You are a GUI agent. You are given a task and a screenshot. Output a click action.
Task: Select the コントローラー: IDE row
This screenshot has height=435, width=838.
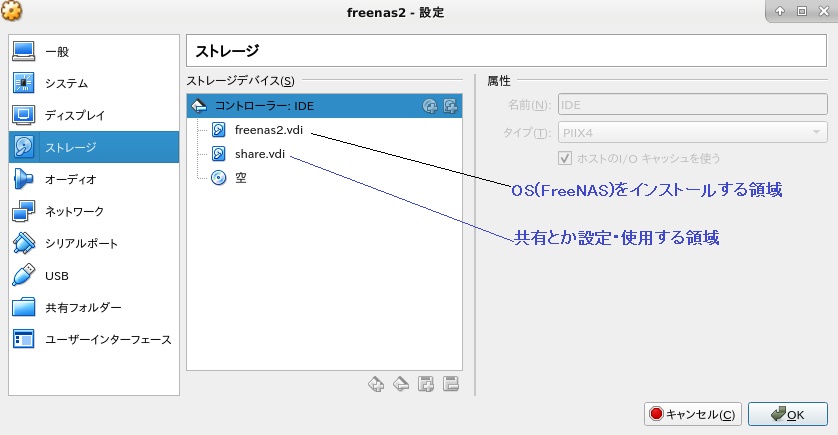(x=324, y=106)
